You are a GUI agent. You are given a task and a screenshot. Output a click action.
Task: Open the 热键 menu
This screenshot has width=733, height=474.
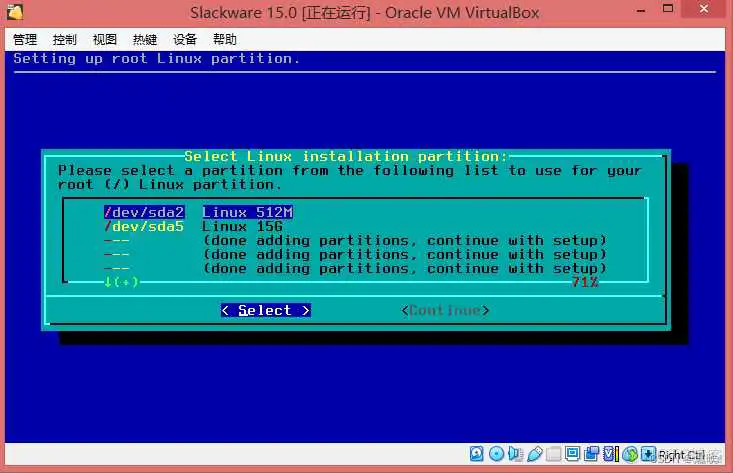click(145, 39)
